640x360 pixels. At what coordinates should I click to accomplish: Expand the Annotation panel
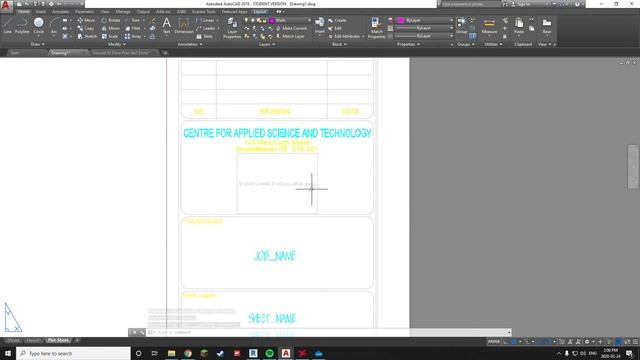click(190, 44)
